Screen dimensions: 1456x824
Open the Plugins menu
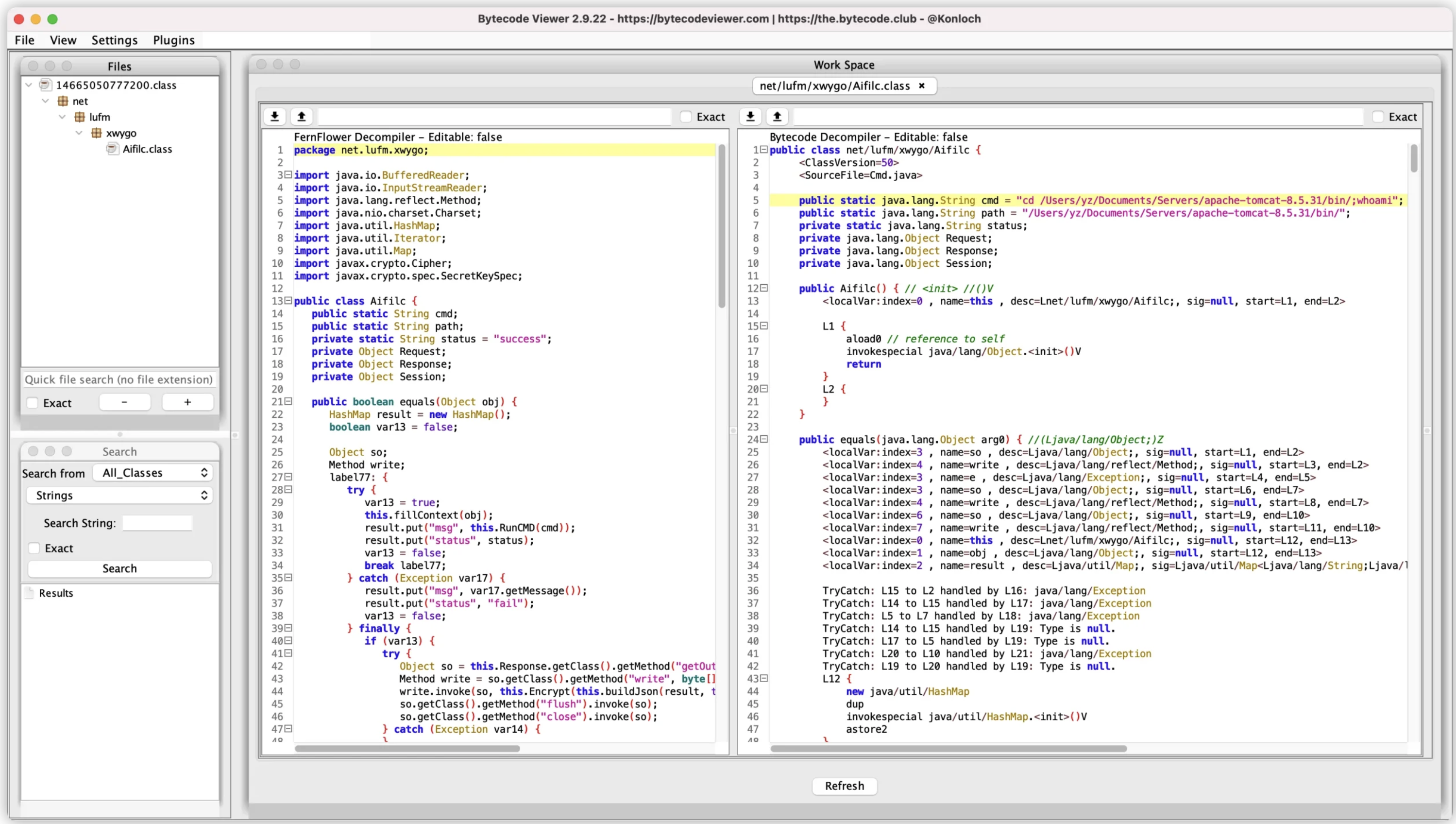click(174, 40)
